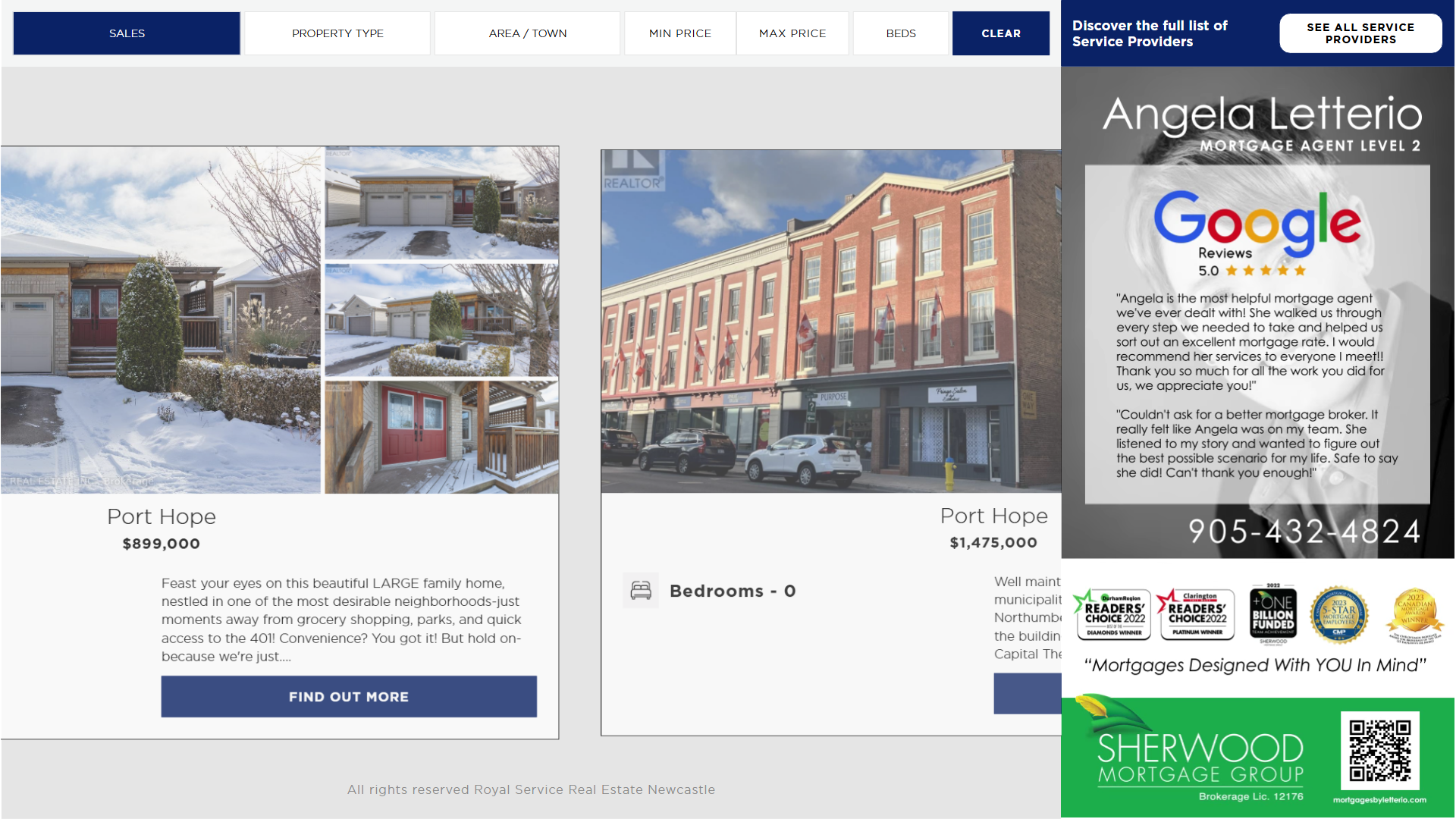Screen dimensions: 1456x819
Task: Click the Clarington Readers' Choice 2022 badge
Action: (1196, 615)
